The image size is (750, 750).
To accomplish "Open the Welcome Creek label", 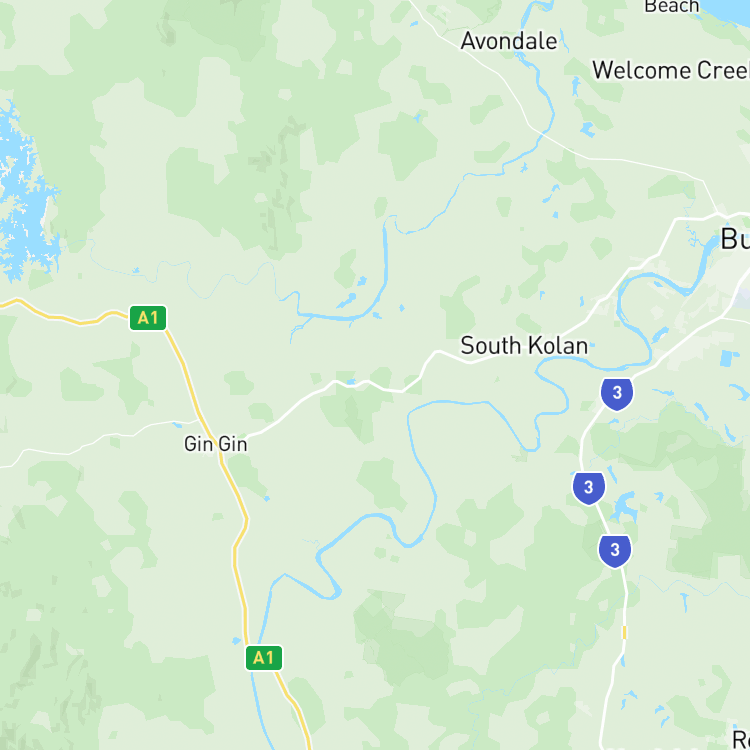I will click(671, 70).
